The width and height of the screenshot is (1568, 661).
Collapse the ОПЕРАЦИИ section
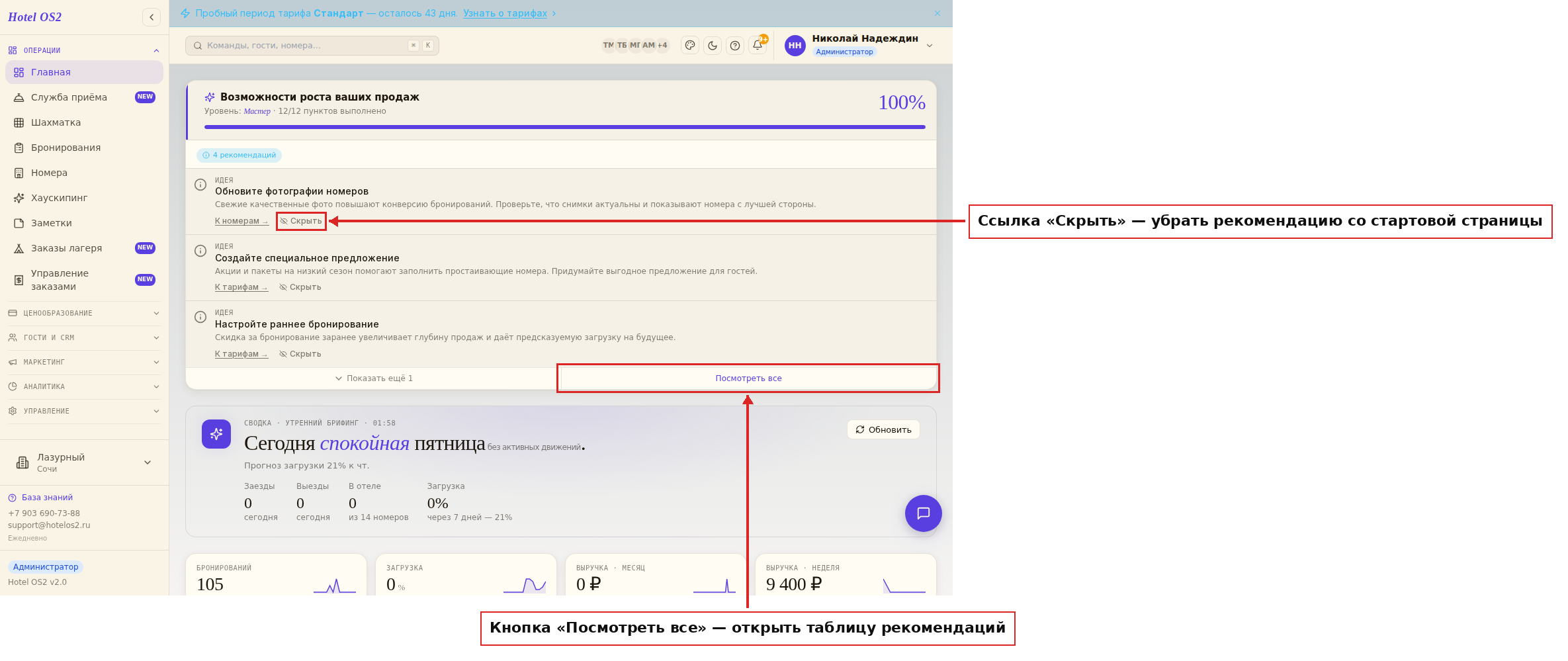pyautogui.click(x=84, y=50)
